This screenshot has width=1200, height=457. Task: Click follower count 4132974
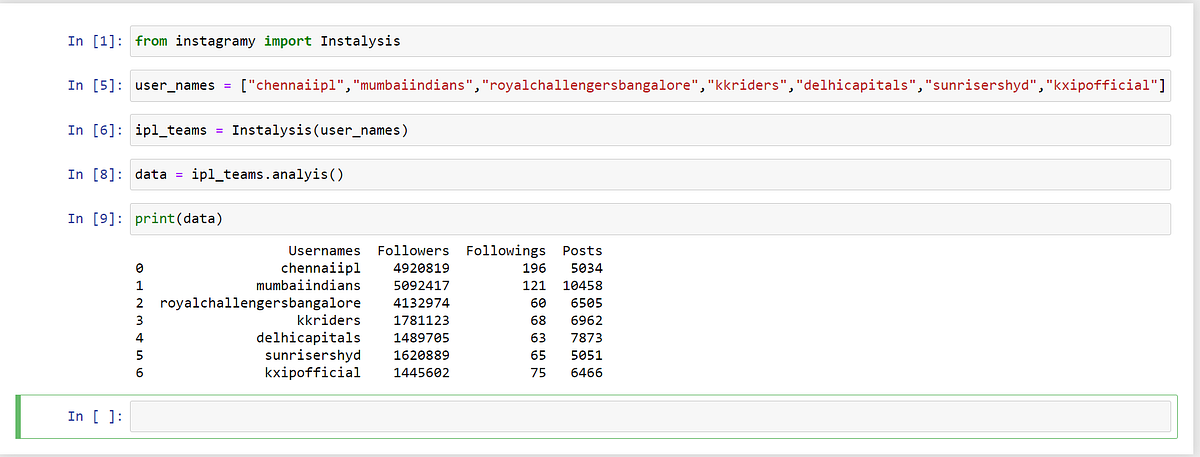(x=421, y=303)
